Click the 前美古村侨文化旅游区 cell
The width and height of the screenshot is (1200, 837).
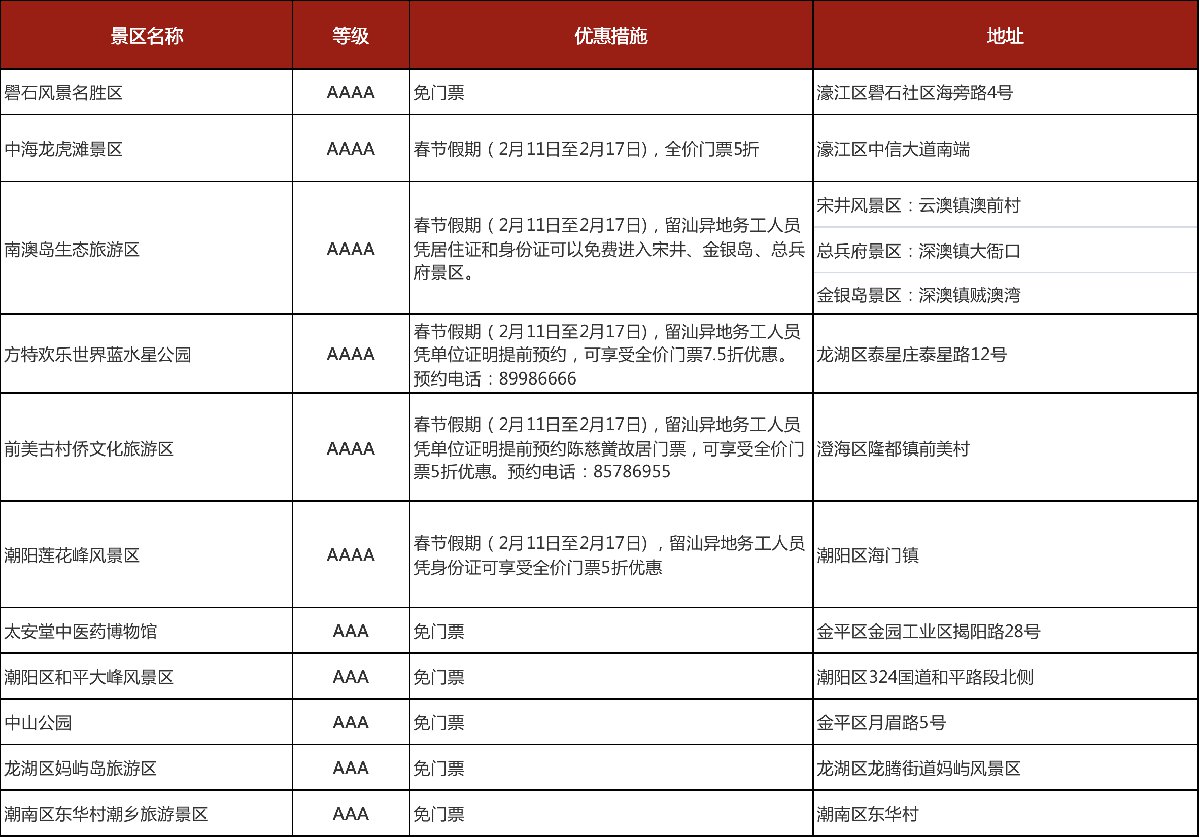tap(89, 449)
